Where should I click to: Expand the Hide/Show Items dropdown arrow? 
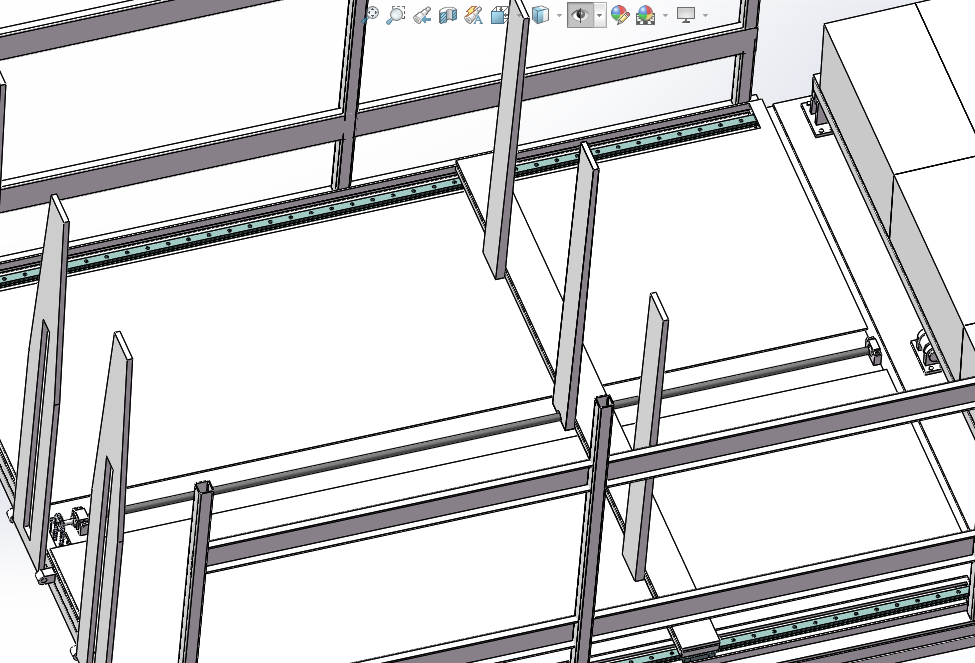pyautogui.click(x=600, y=15)
